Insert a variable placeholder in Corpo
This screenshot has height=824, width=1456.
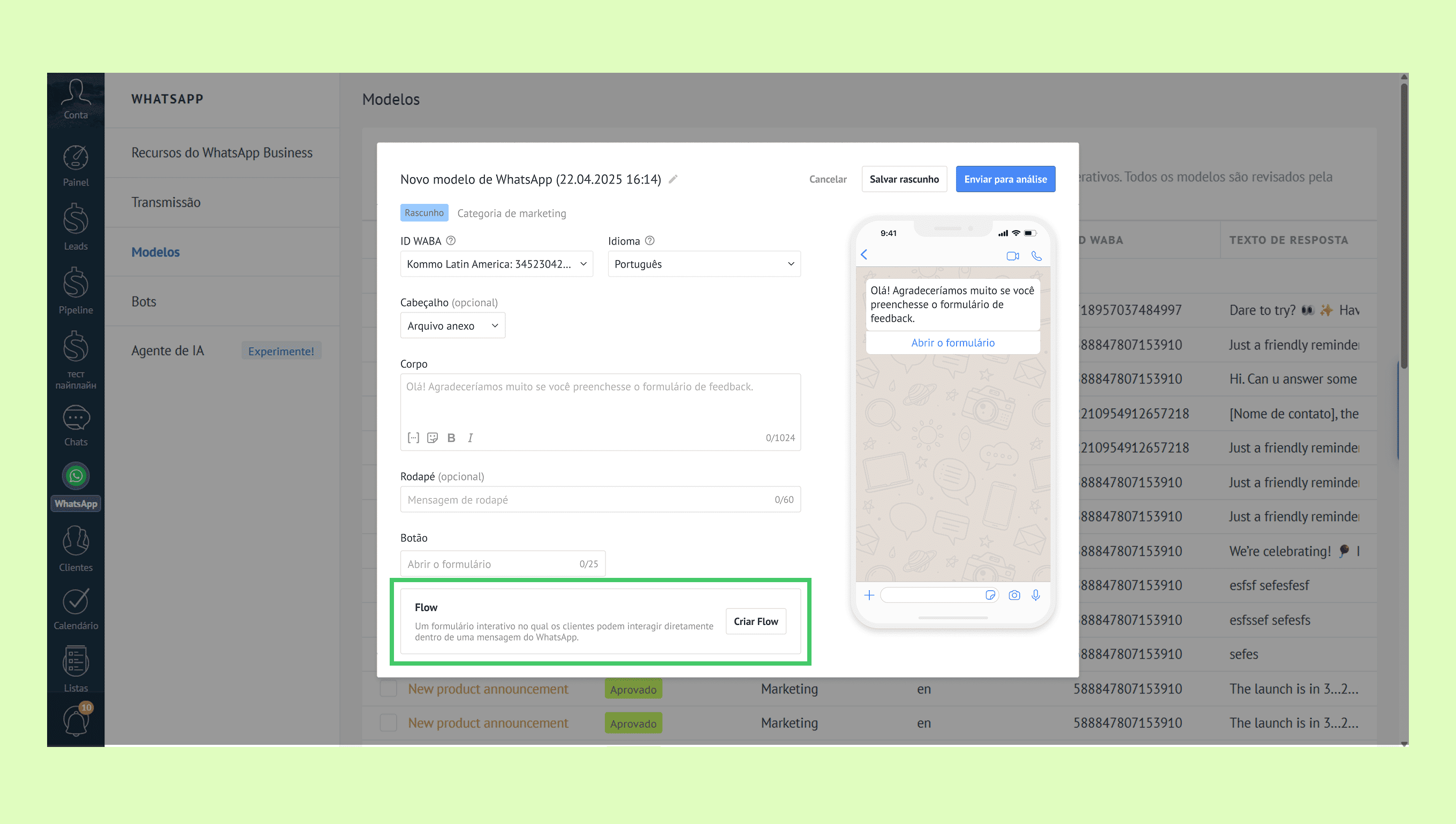413,438
